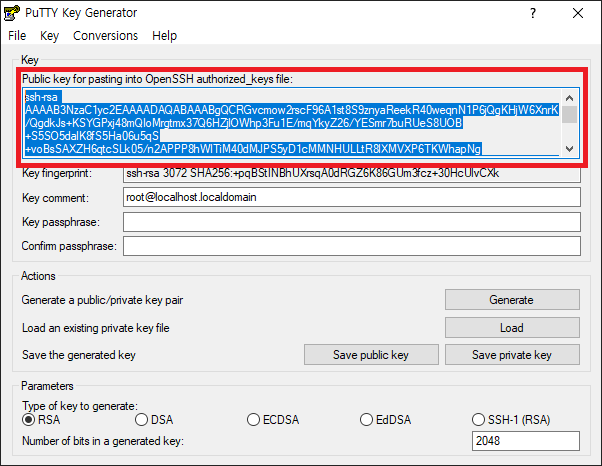602x466 pixels.
Task: Open the File menu
Action: (17, 36)
